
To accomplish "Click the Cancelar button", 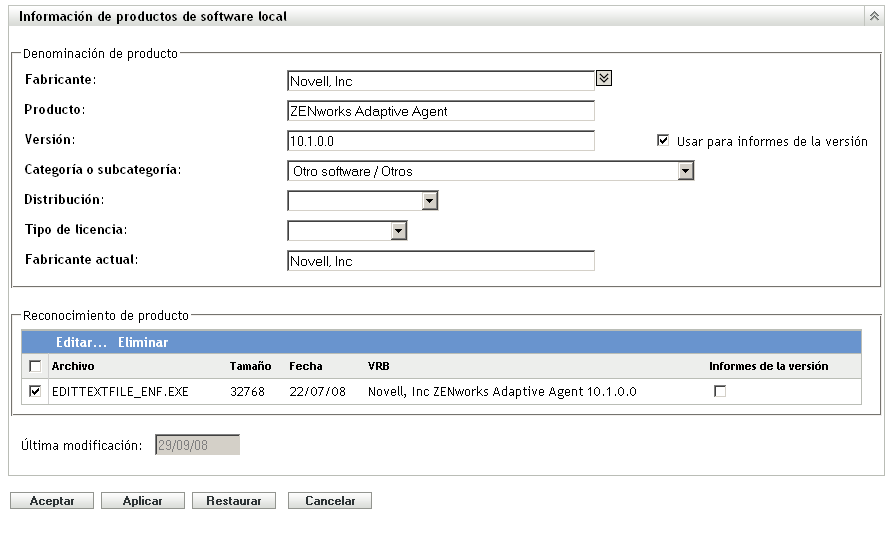I will point(330,500).
